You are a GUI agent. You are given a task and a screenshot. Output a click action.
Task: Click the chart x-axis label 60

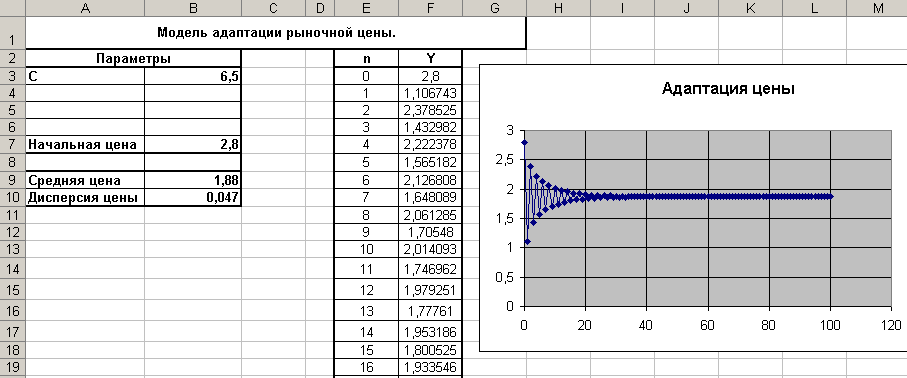point(707,324)
